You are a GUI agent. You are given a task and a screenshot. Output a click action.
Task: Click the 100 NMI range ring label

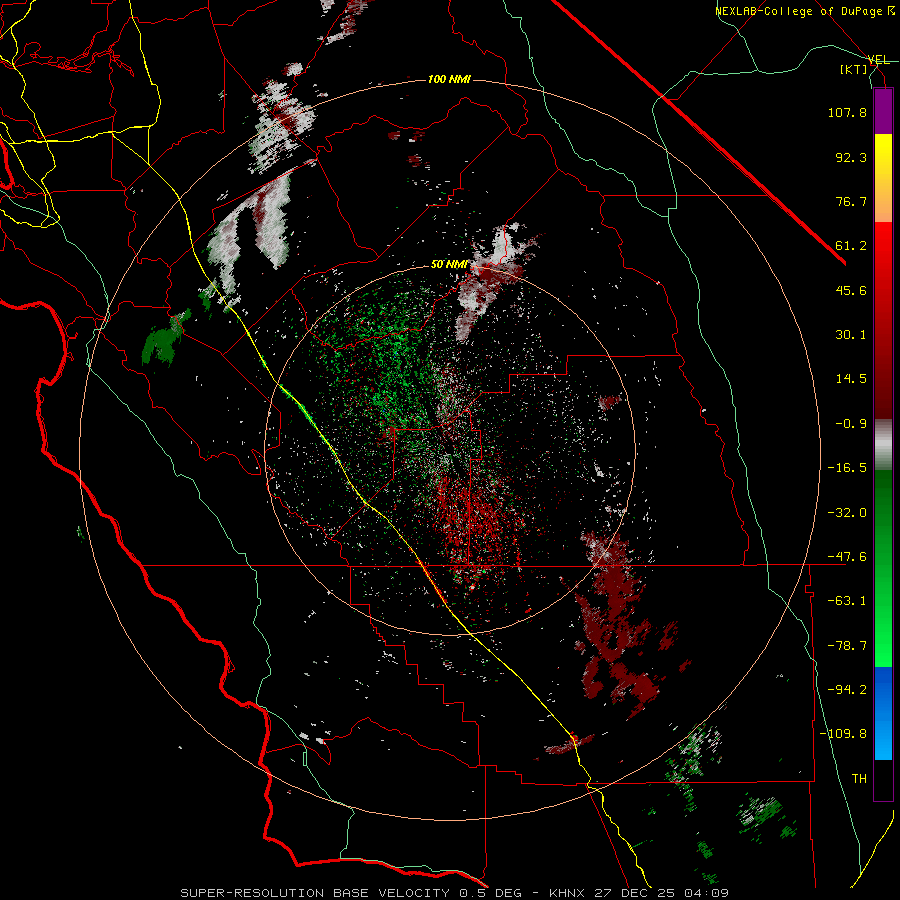449,79
